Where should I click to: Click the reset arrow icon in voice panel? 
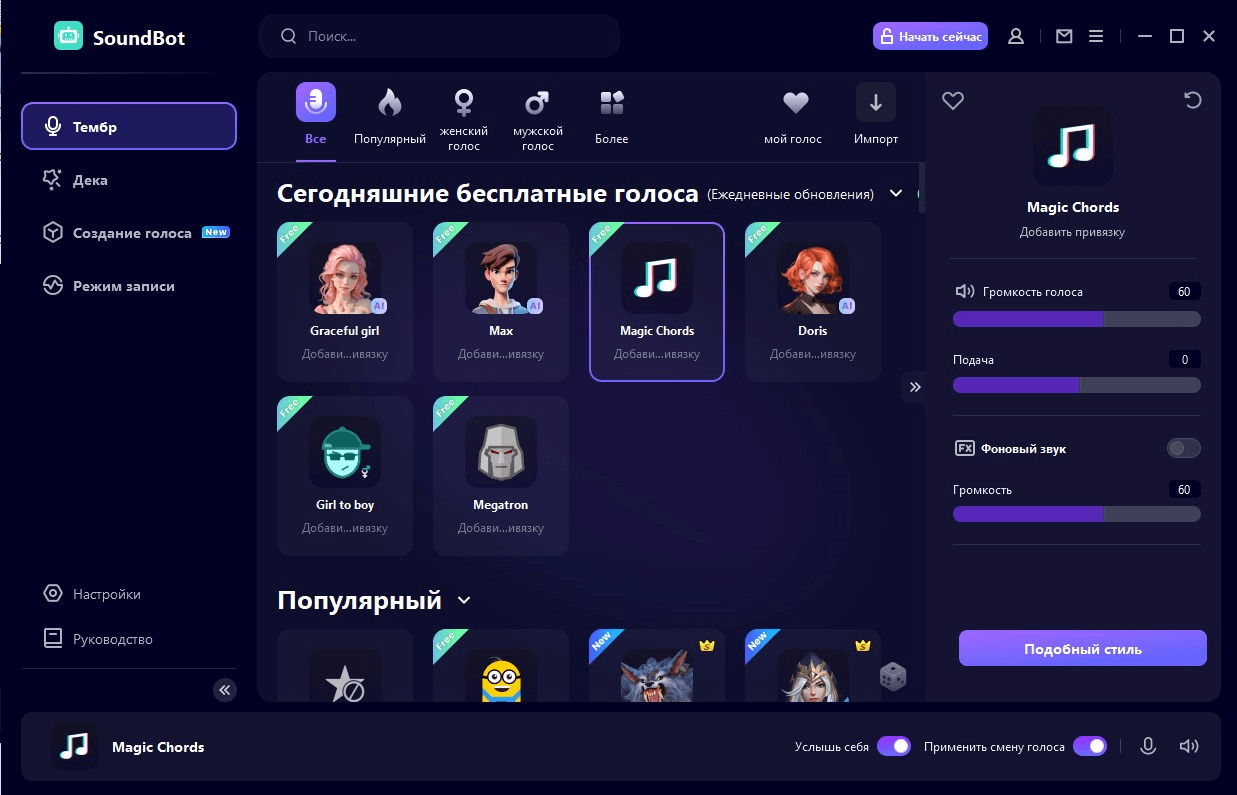[x=1191, y=100]
